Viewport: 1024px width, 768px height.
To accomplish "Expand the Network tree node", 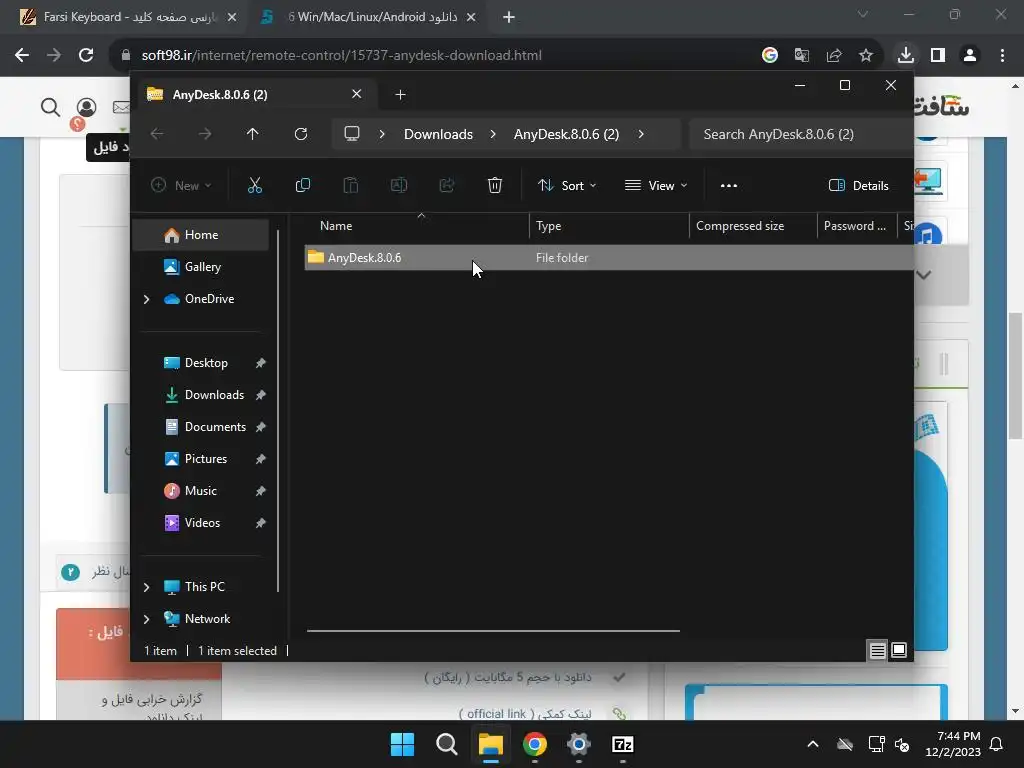I will [146, 619].
